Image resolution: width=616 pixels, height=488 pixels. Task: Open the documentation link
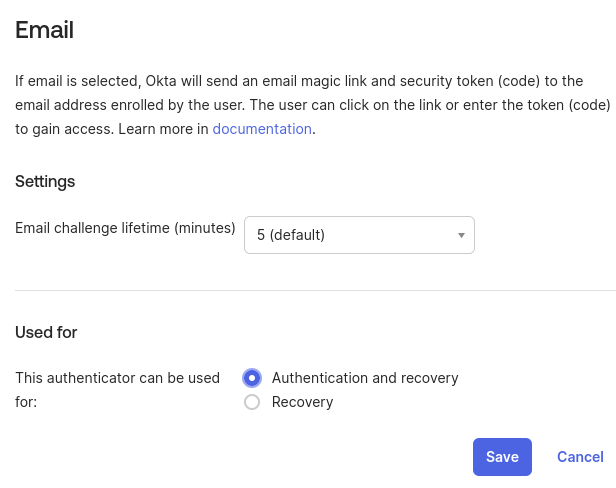pos(262,129)
